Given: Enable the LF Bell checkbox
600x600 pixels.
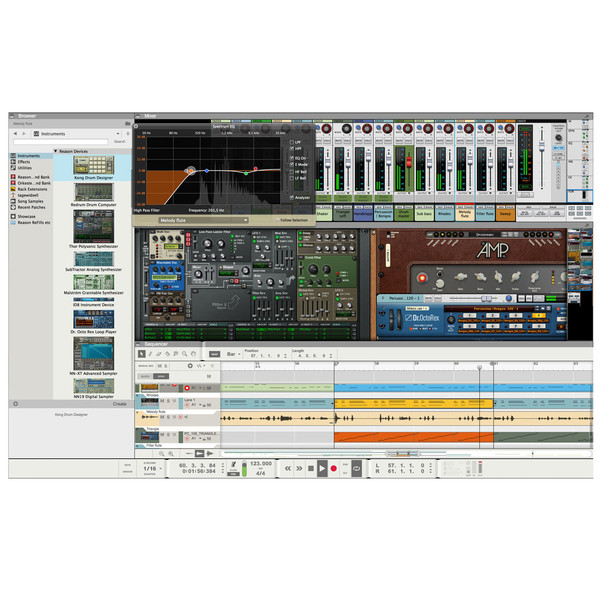Looking at the screenshot, I should point(292,178).
